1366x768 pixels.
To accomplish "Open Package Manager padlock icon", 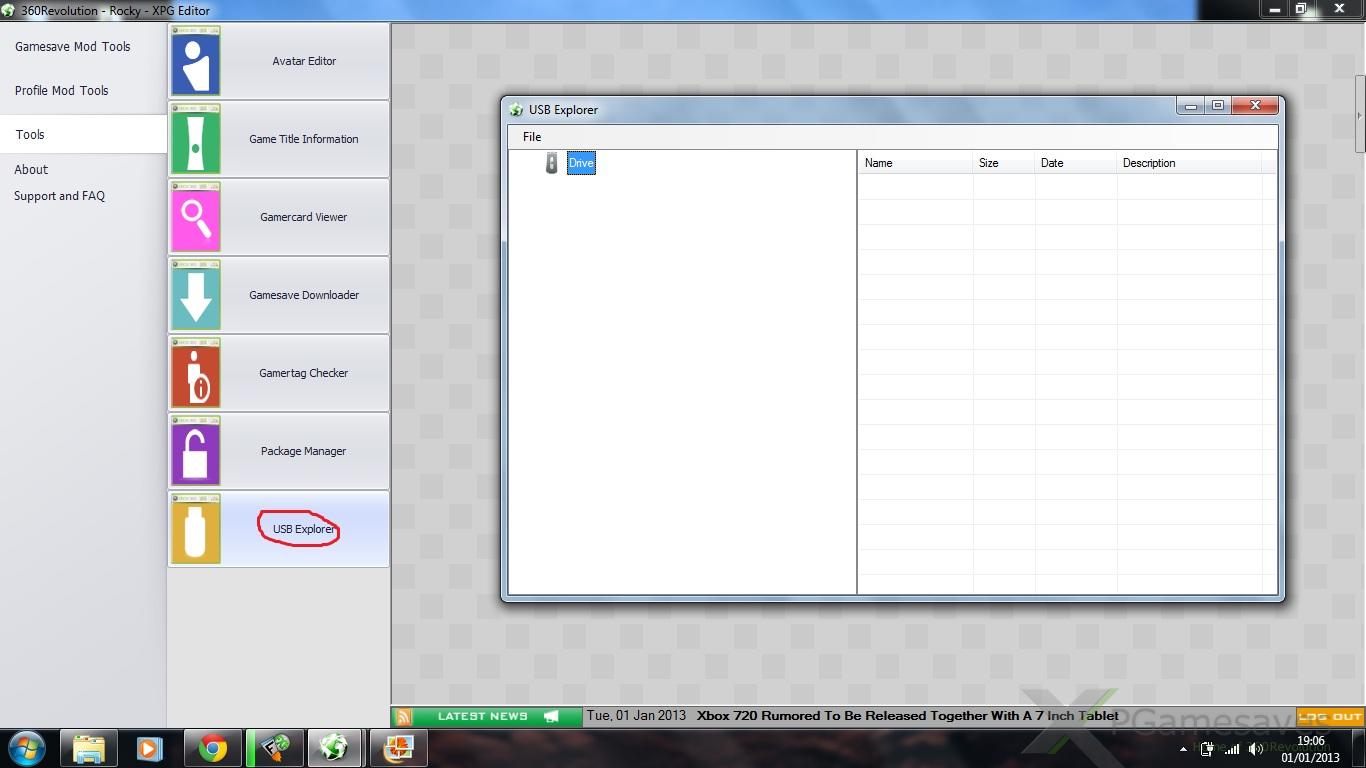I will tap(196, 451).
